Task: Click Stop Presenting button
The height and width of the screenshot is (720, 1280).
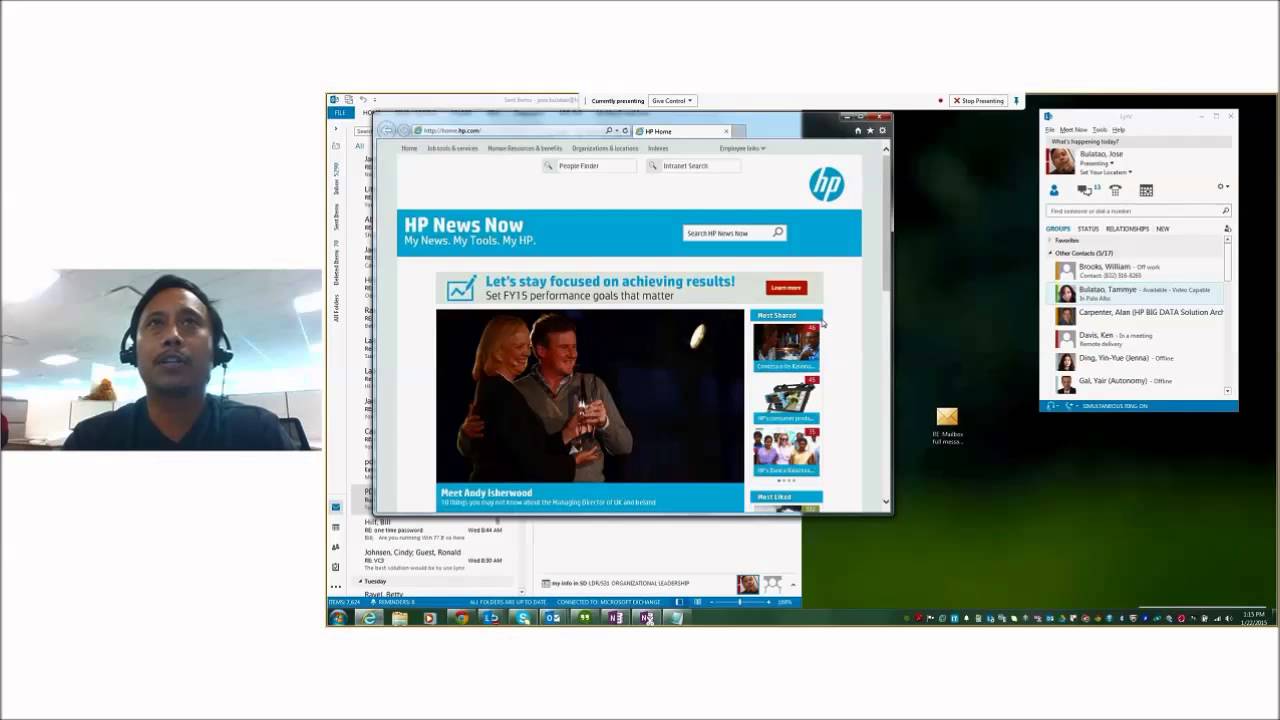Action: click(978, 101)
